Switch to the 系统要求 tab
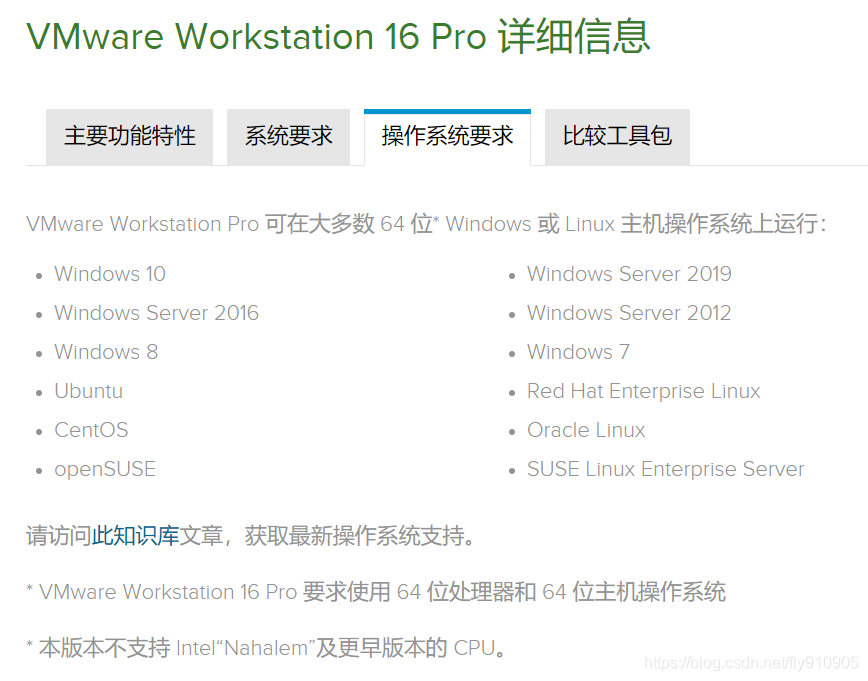Image resolution: width=868 pixels, height=681 pixels. 288,137
